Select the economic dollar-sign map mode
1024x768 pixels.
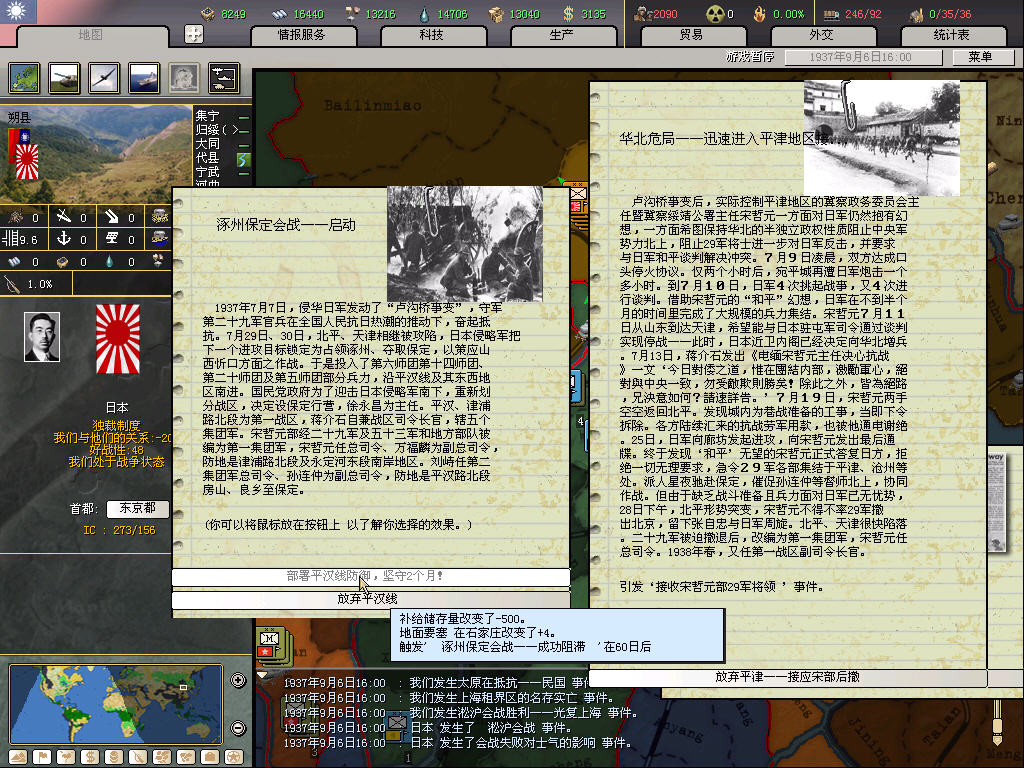[x=89, y=757]
